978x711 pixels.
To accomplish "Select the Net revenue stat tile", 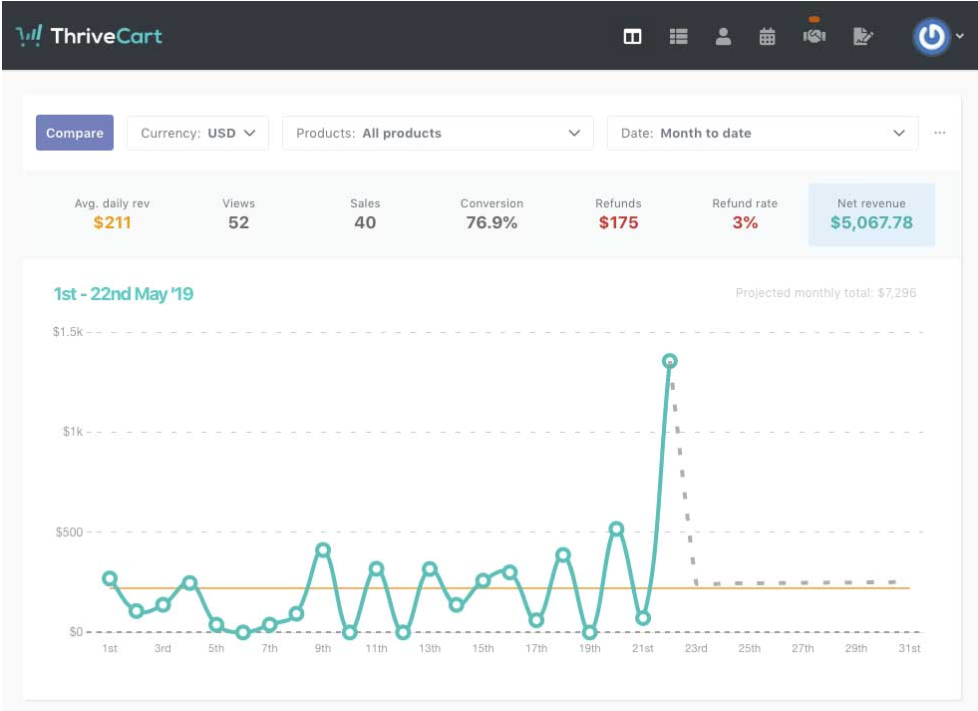I will click(871, 214).
